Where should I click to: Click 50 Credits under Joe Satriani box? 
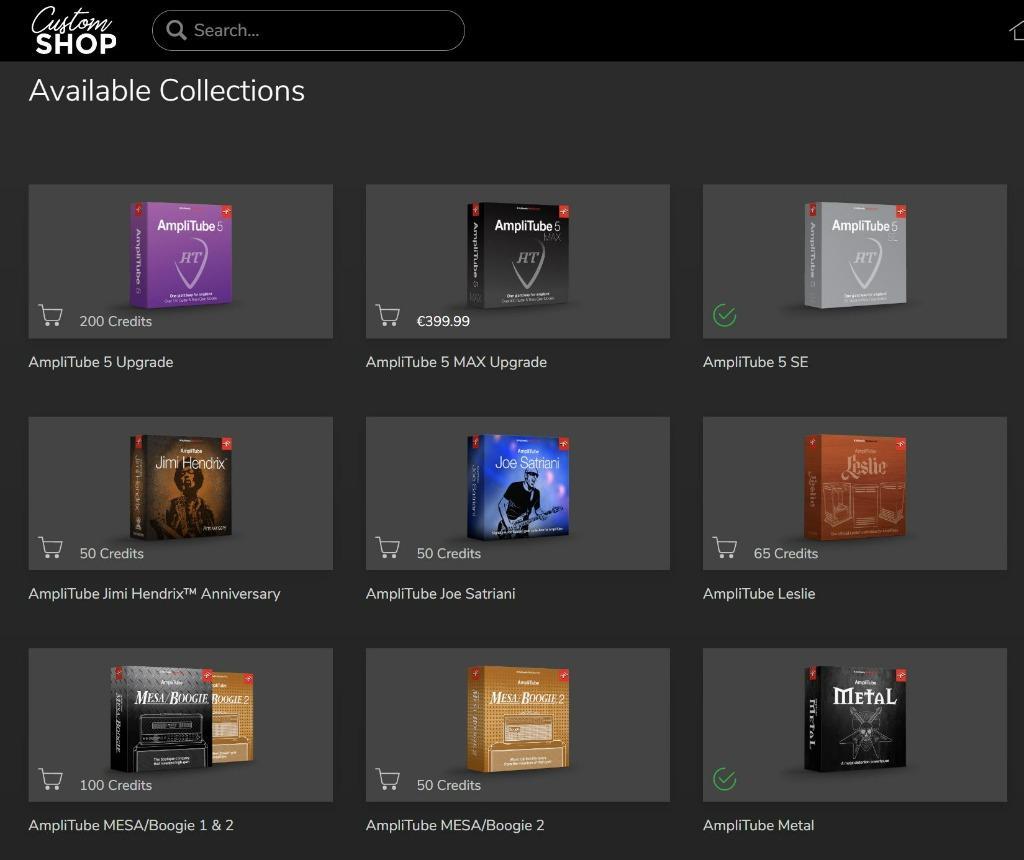[449, 553]
